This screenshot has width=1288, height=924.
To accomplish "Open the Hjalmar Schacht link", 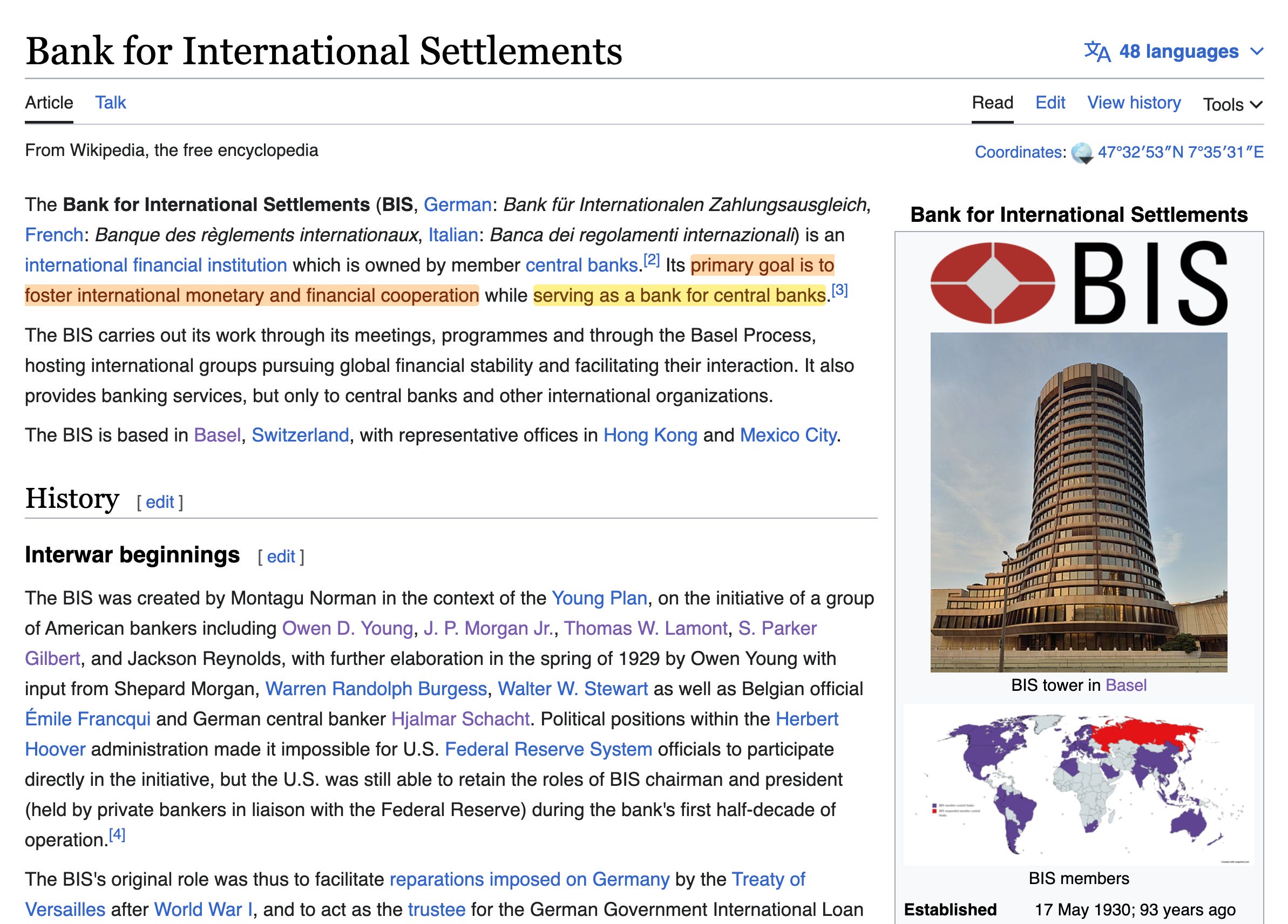I will coord(460,718).
